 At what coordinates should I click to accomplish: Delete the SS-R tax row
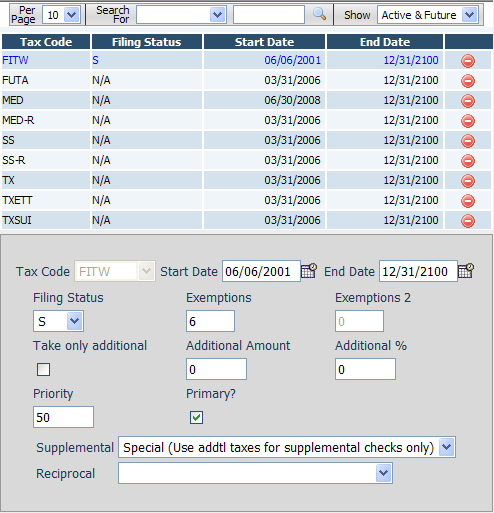[x=468, y=161]
